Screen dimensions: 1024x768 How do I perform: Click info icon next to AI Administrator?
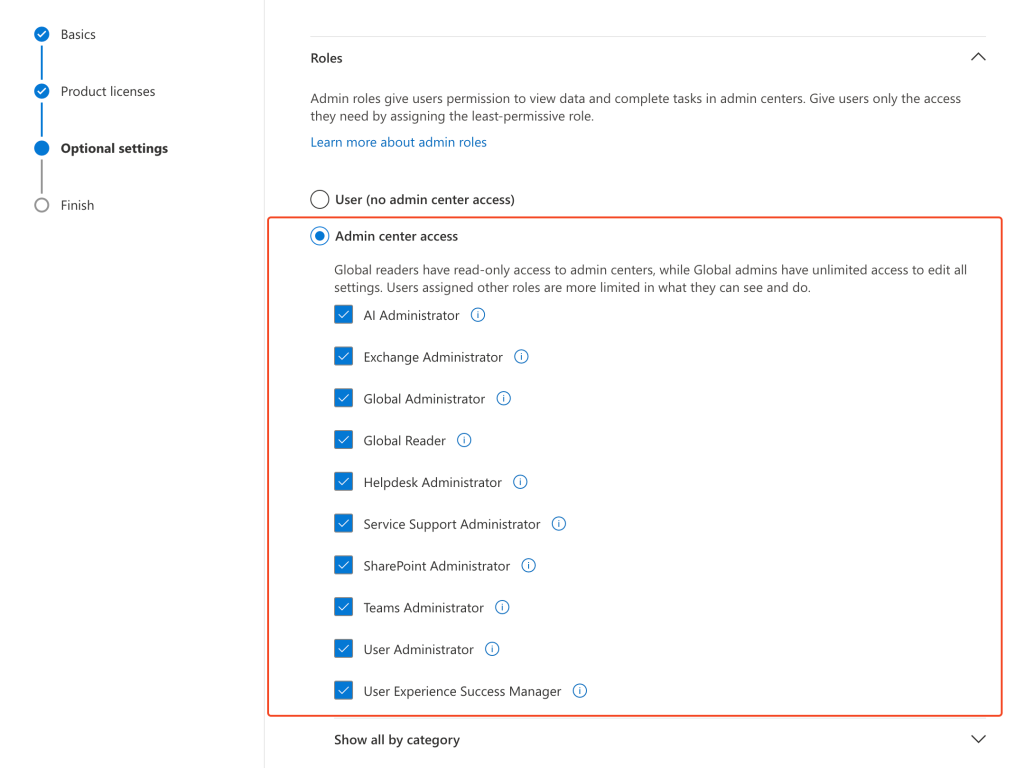coord(478,315)
